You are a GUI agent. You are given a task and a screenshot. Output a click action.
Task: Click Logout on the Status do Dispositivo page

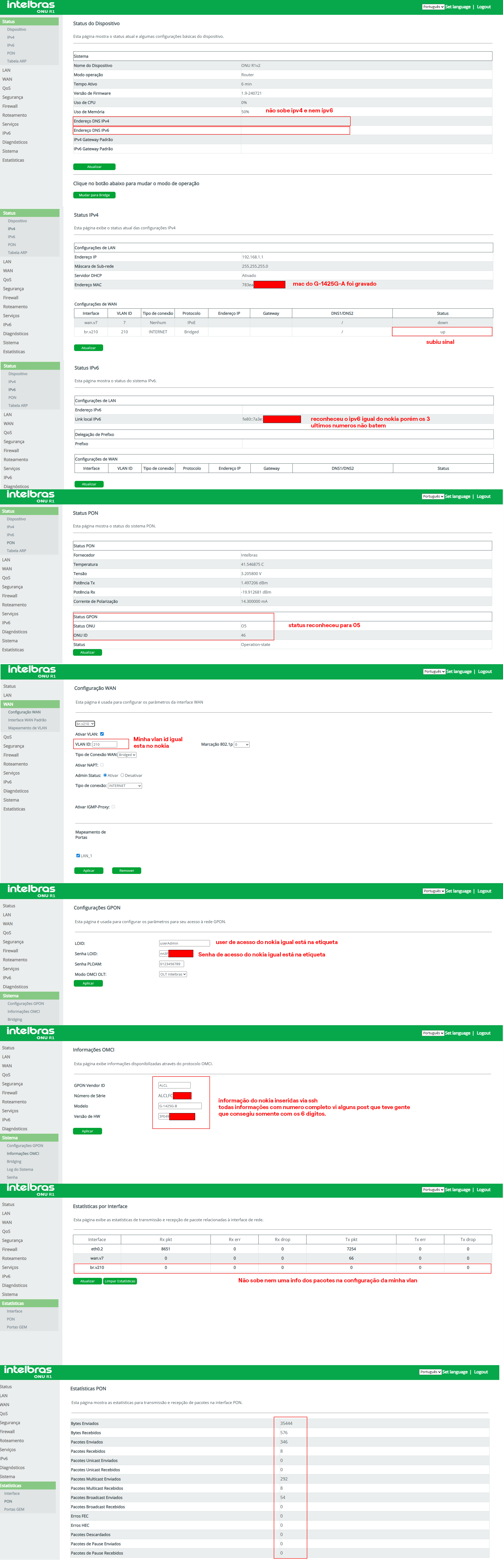483,7
